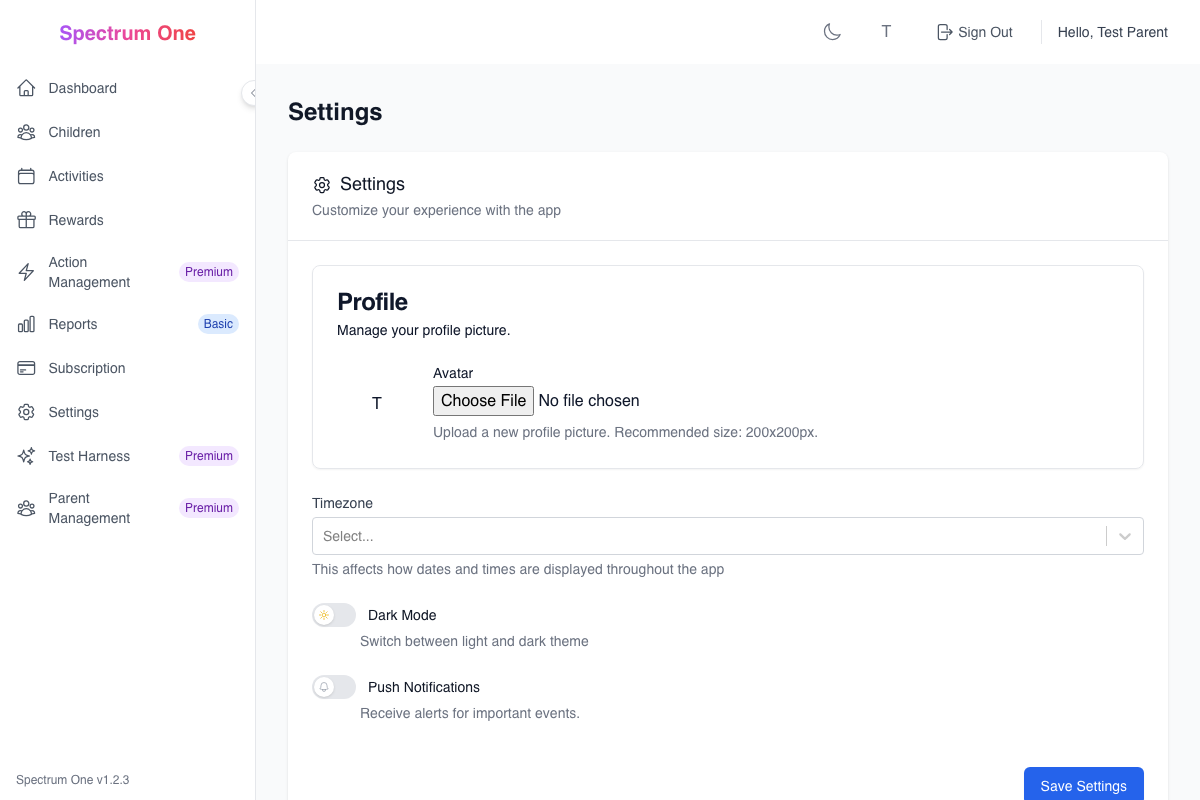The height and width of the screenshot is (800, 1200).
Task: Toggle Dark Mode switch on
Action: coord(333,615)
